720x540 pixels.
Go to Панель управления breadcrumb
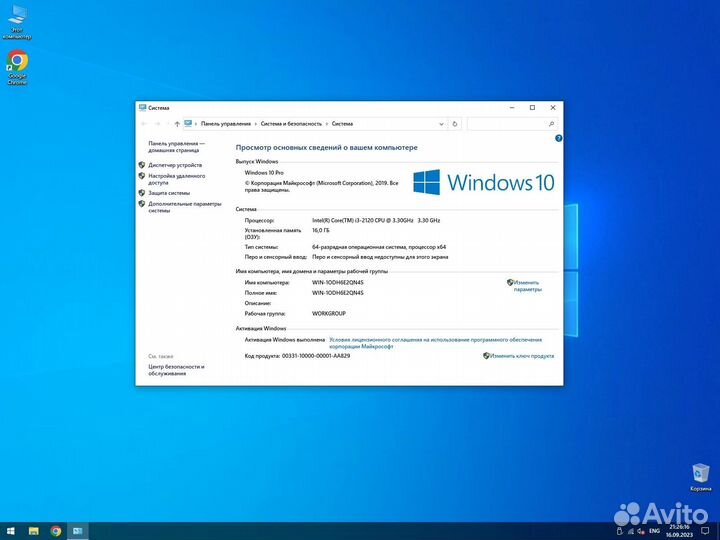225,124
